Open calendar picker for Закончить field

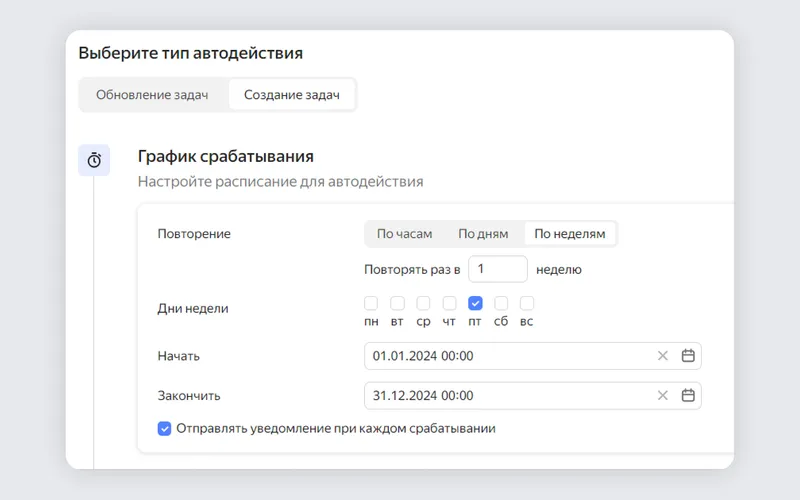[688, 395]
